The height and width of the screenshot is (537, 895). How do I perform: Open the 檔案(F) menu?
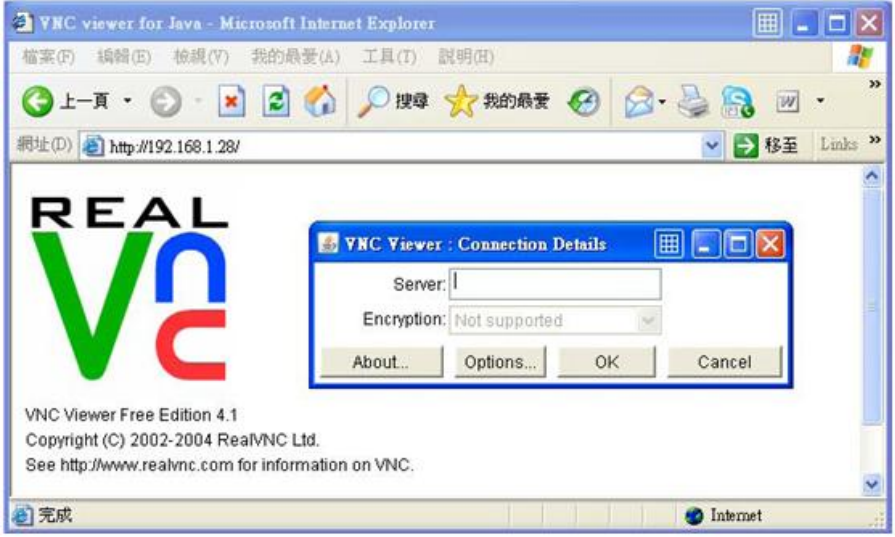click(49, 57)
